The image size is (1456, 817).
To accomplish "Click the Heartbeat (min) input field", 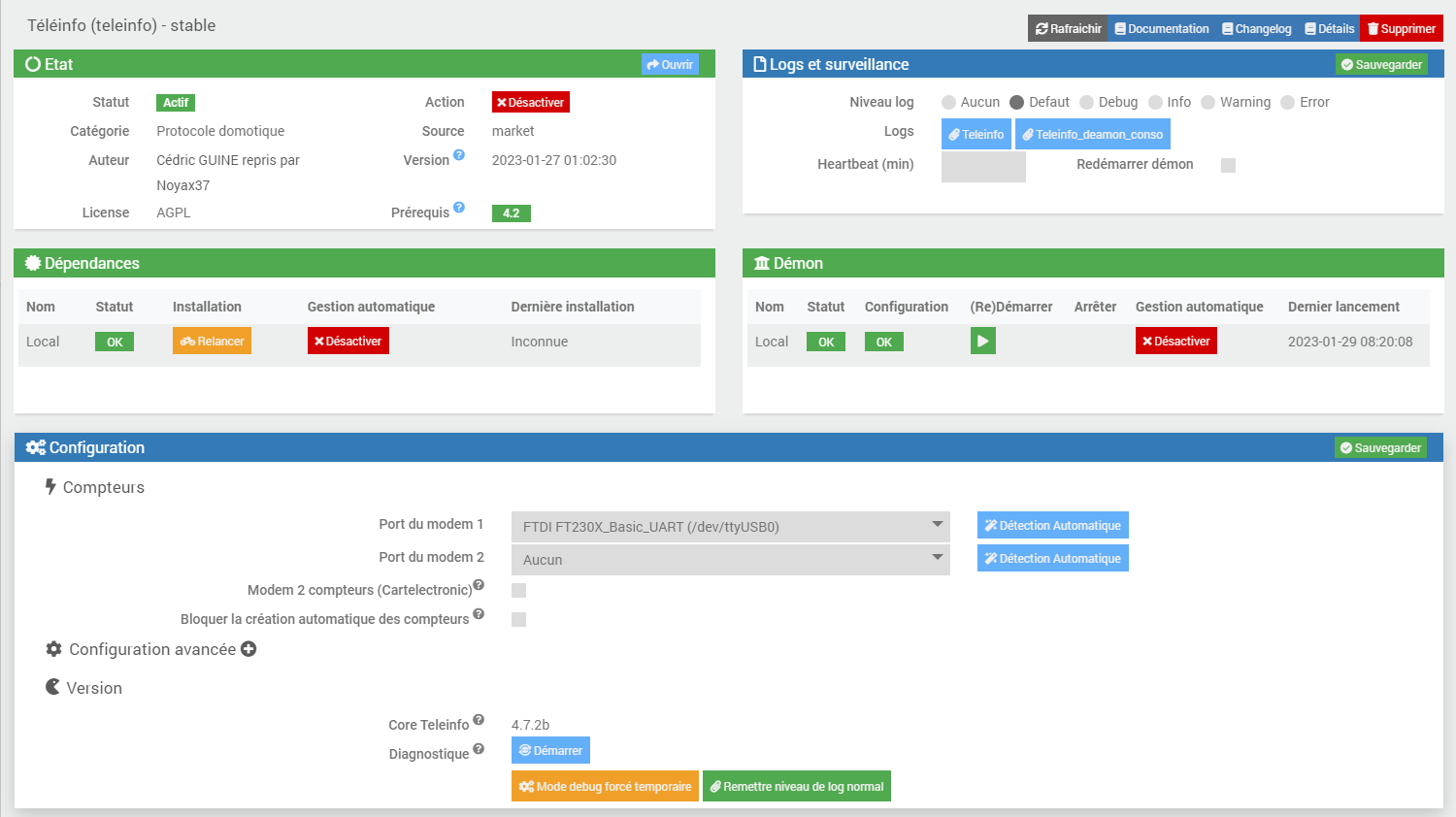I will 983,167.
